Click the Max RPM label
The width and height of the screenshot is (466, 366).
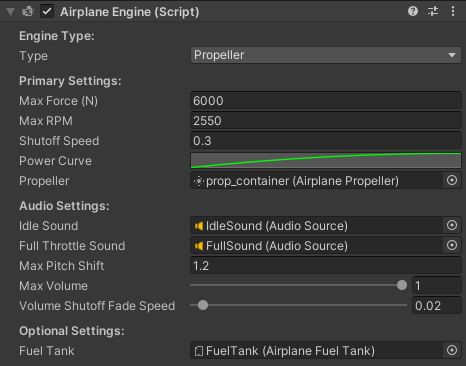[x=46, y=121]
